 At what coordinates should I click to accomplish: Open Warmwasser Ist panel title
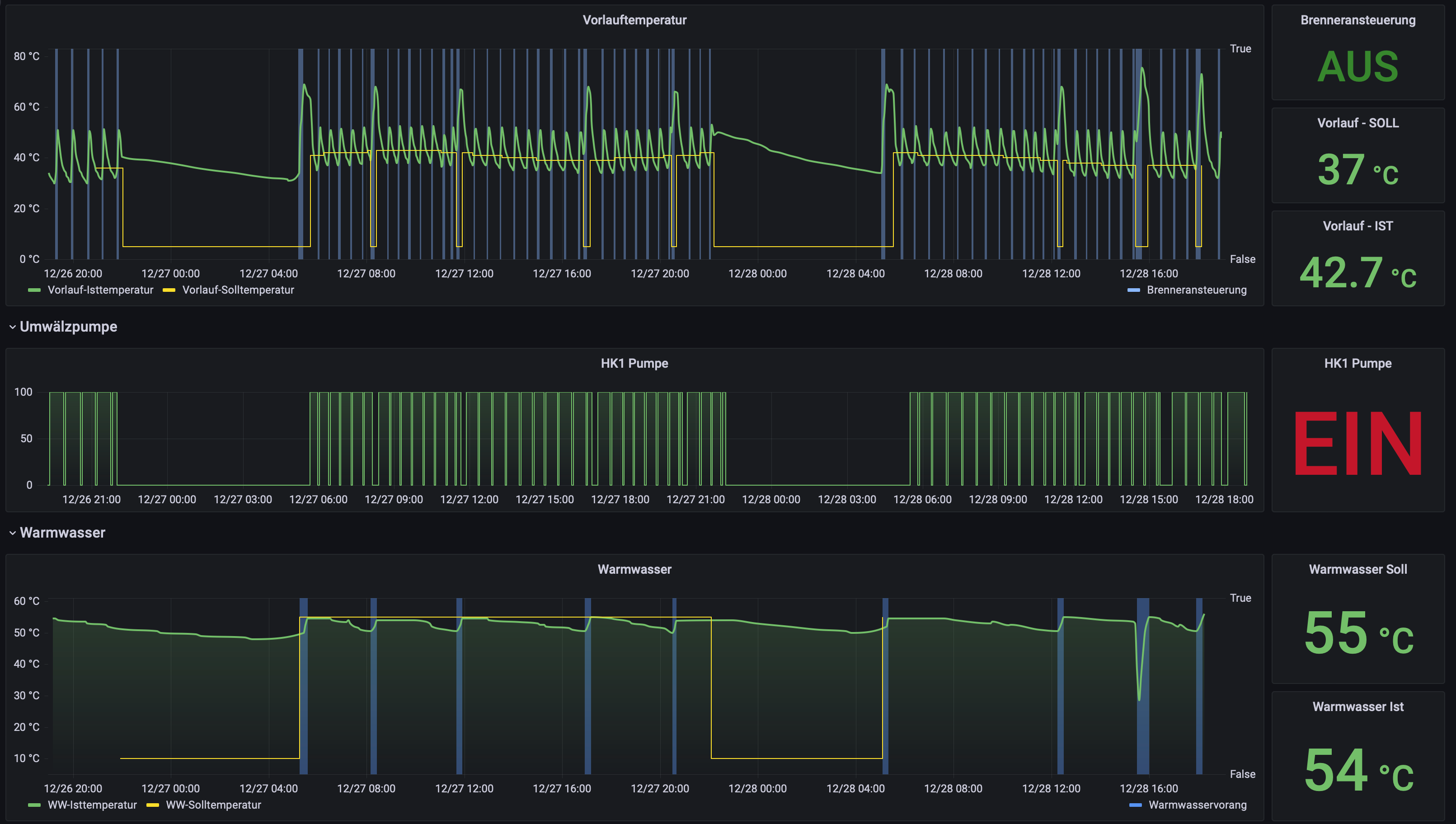1357,707
